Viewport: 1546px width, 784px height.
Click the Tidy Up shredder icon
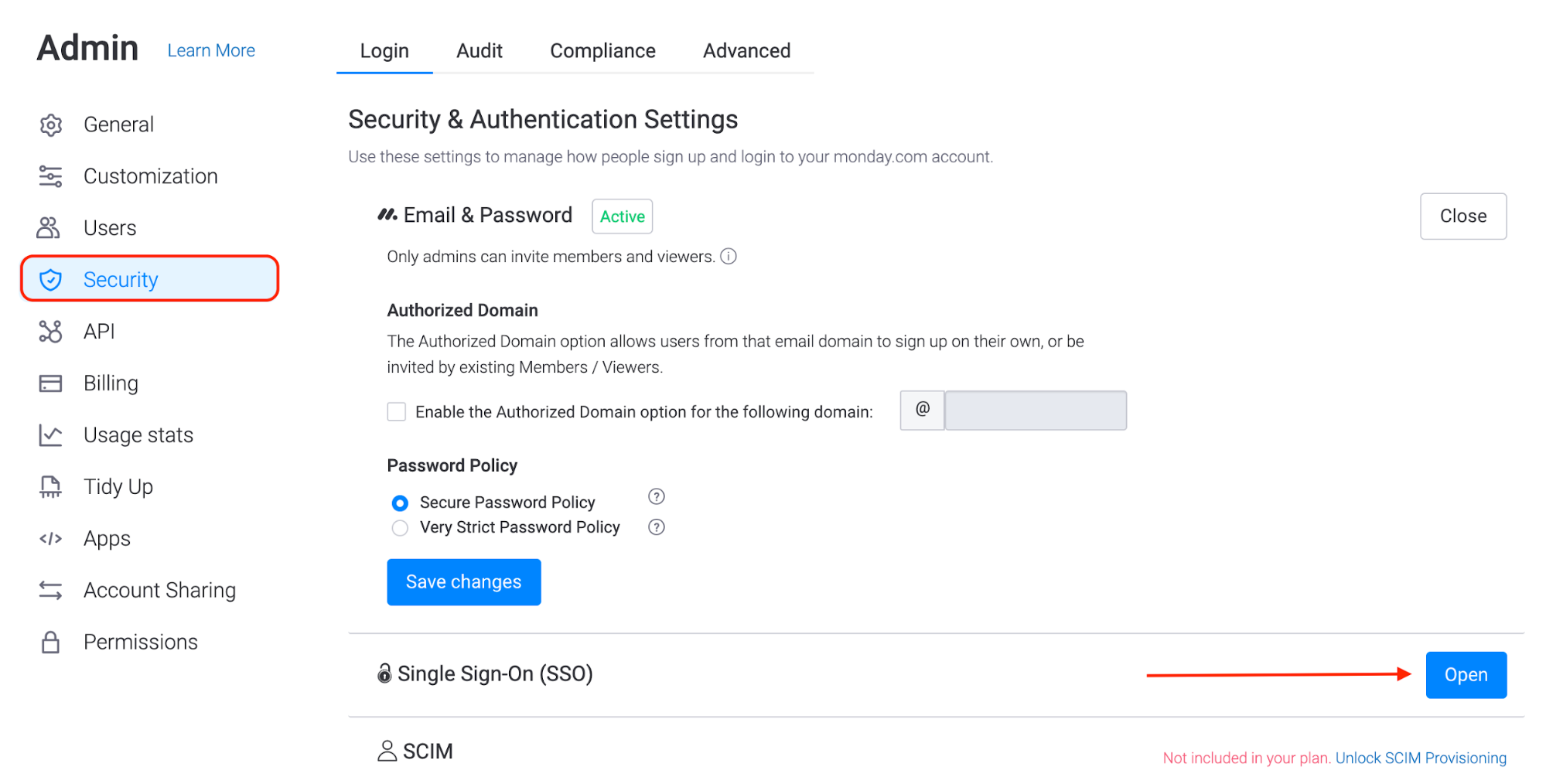(51, 487)
